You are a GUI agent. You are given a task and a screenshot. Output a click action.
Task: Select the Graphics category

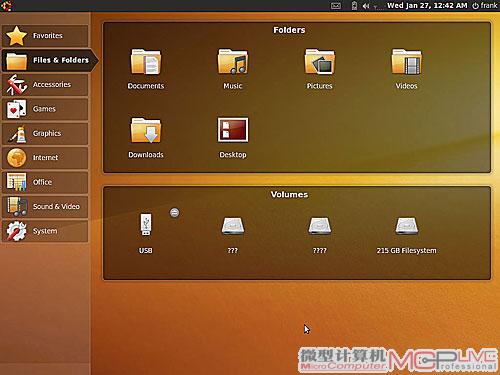45,133
